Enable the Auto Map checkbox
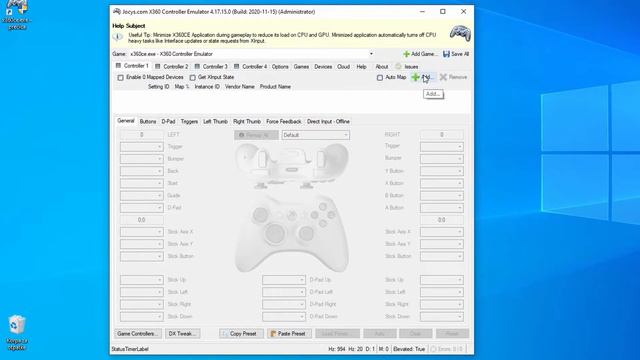The image size is (640, 360). click(380, 78)
